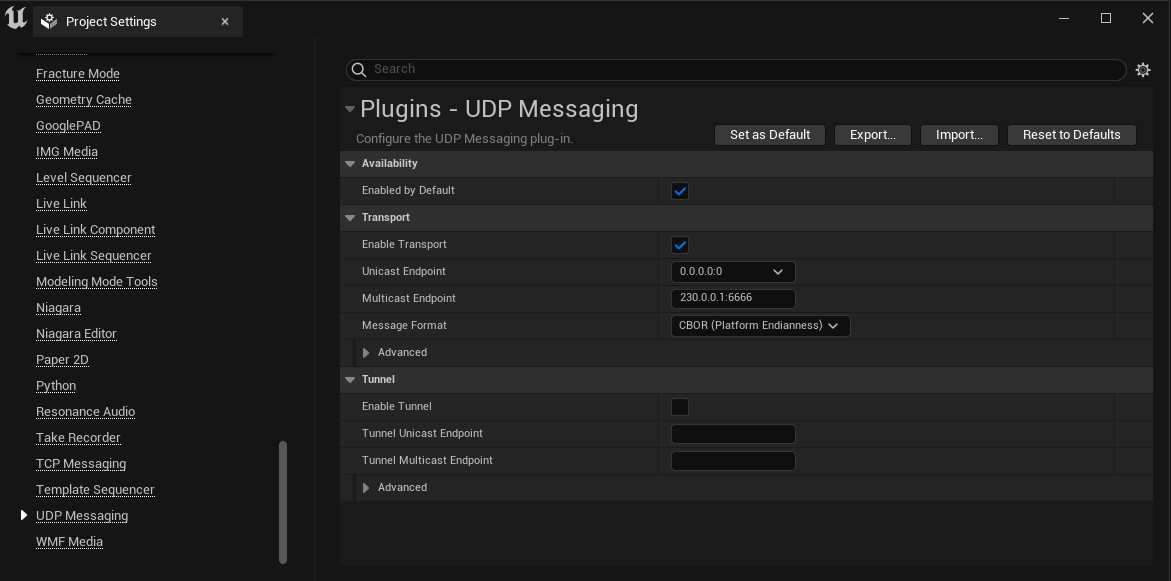Open Live Link Component settings
1171x581 pixels.
pos(96,230)
